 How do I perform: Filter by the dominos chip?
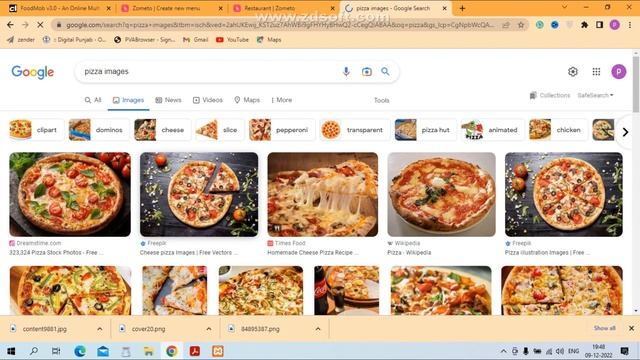(99, 130)
